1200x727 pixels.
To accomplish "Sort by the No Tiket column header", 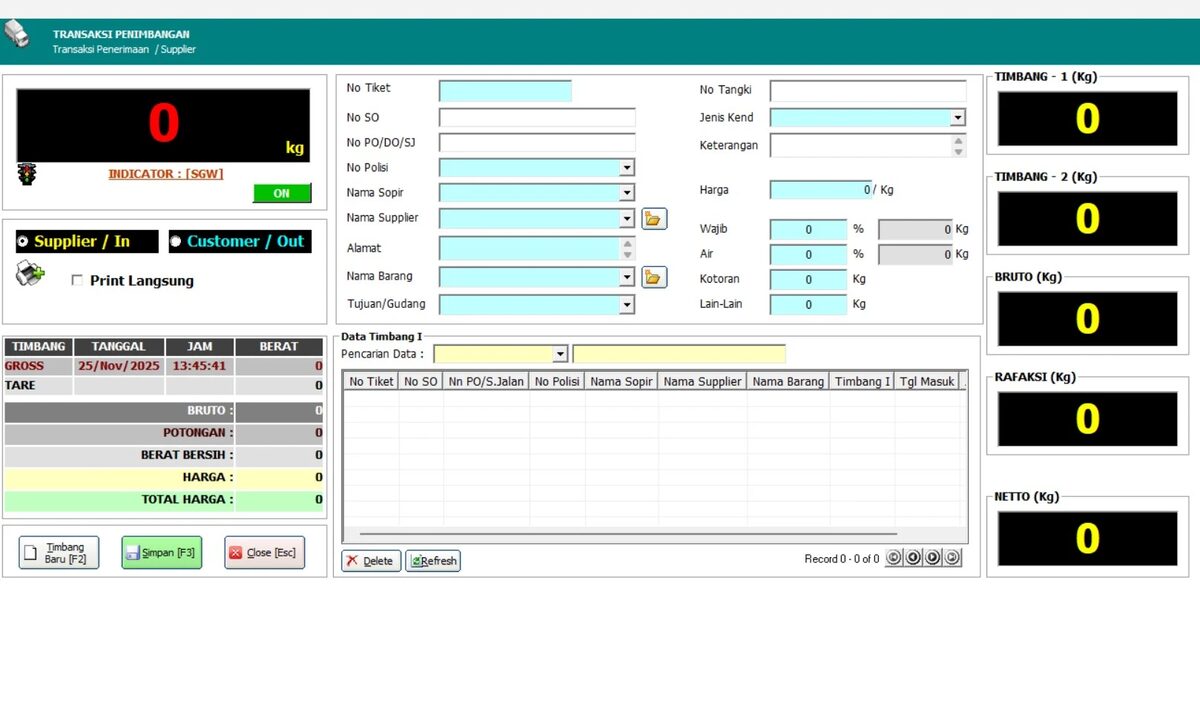I will 371,381.
